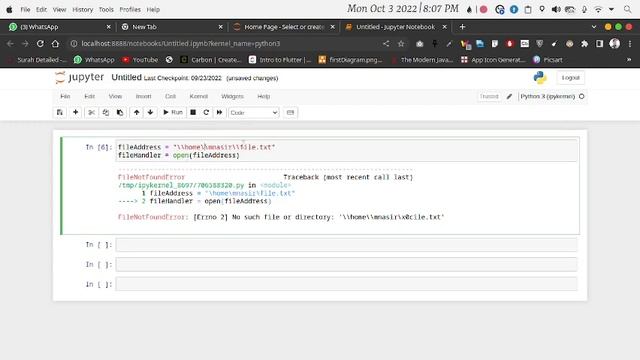The width and height of the screenshot is (640, 360).
Task: Cut selected cells with the scissors icon
Action: [x=91, y=112]
